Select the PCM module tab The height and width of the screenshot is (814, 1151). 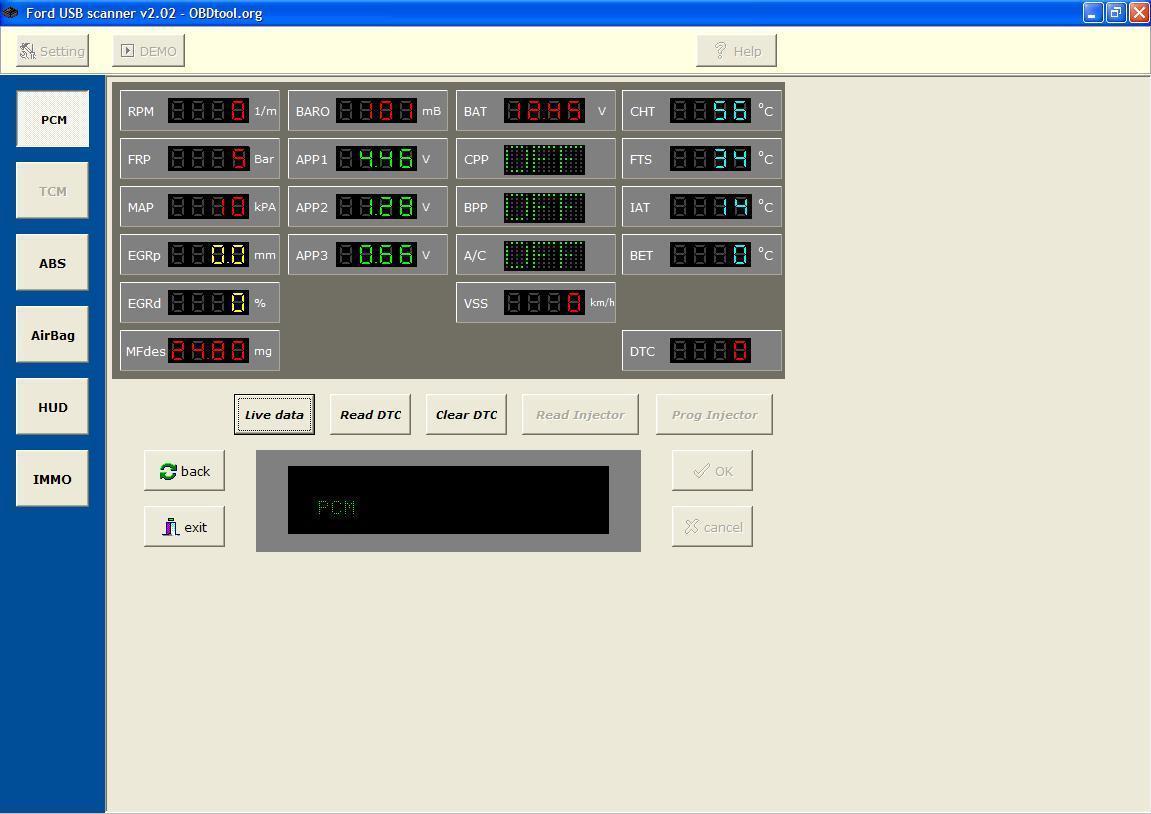tap(53, 119)
